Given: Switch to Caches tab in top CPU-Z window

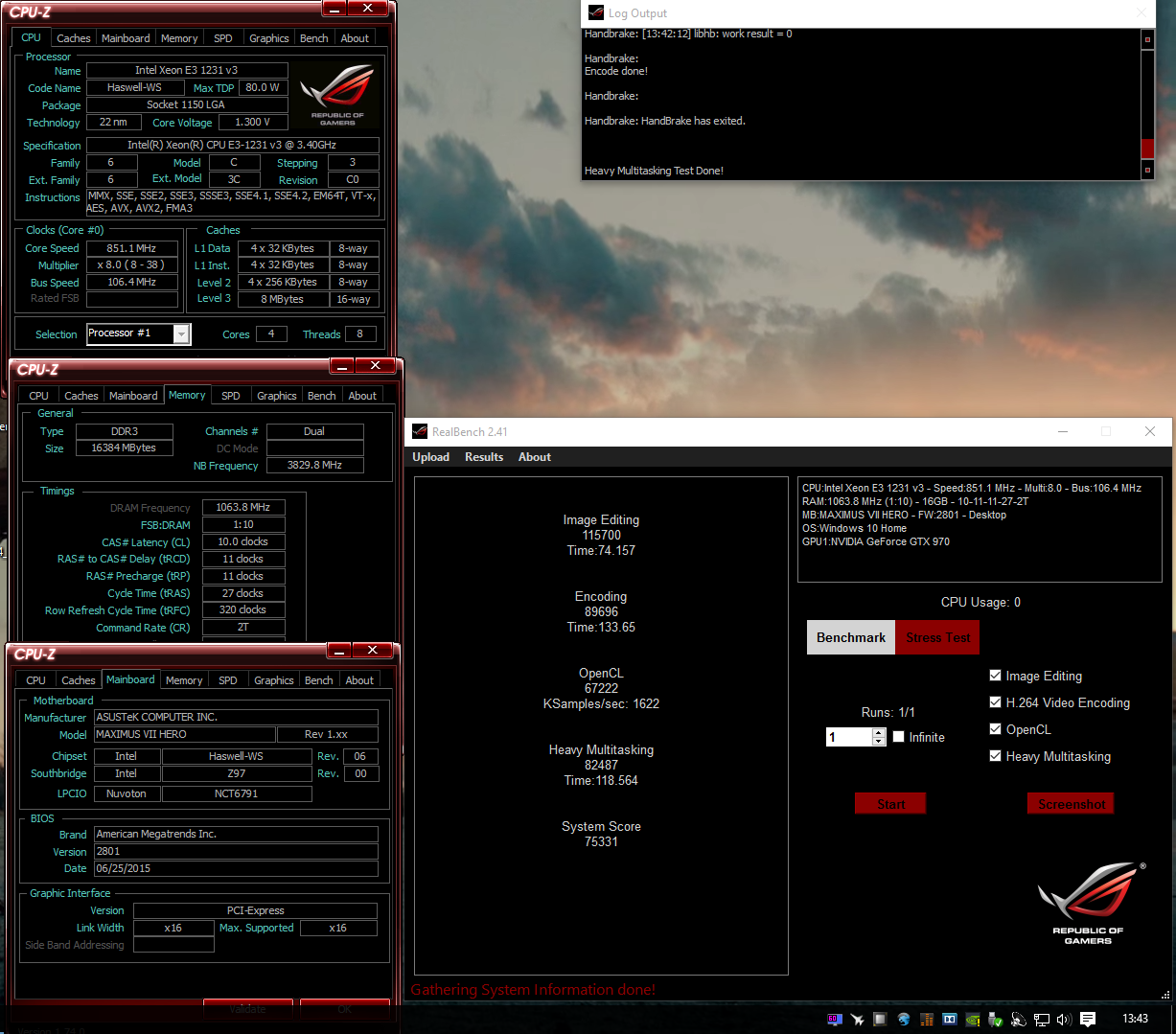Looking at the screenshot, I should click(x=73, y=38).
